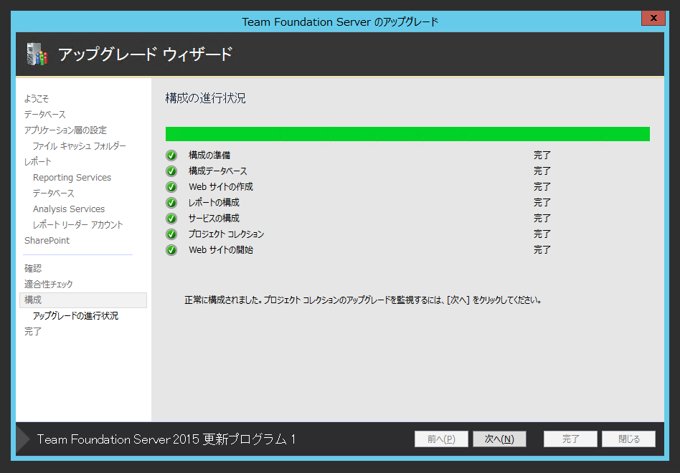Click 構成データベース task label
The width and height of the screenshot is (680, 473).
[x=218, y=171]
